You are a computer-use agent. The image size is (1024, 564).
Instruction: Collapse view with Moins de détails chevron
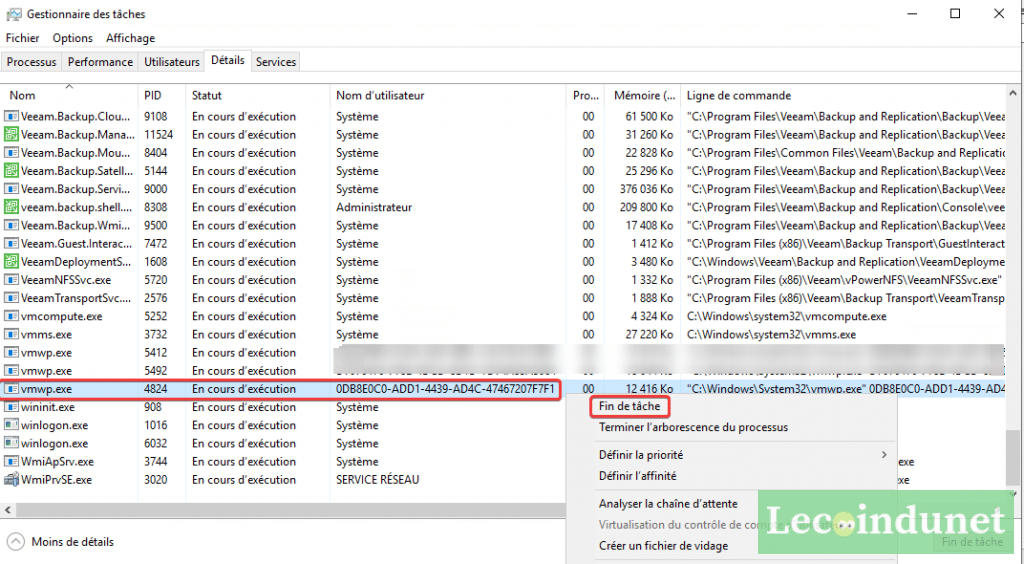16,542
